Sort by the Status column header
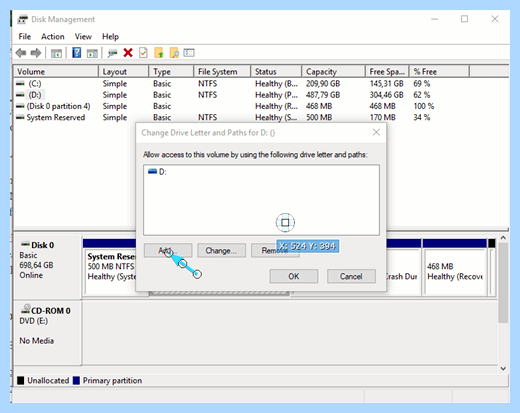Image resolution: width=520 pixels, height=413 pixels. (276, 71)
